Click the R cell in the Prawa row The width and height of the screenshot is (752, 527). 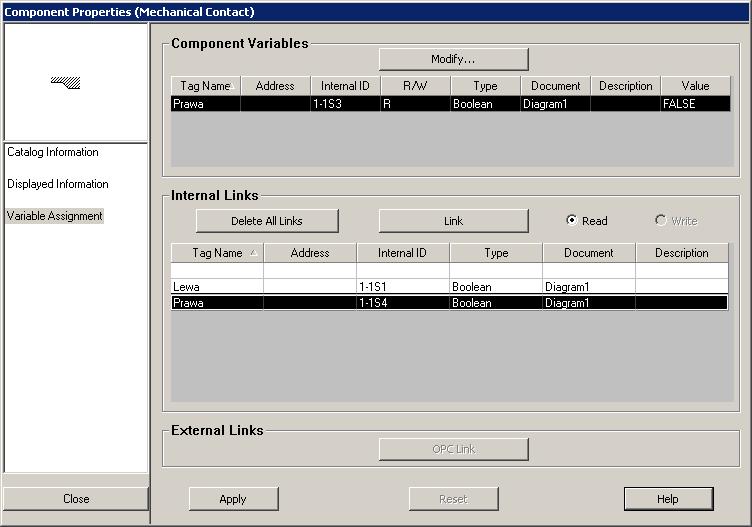415,104
